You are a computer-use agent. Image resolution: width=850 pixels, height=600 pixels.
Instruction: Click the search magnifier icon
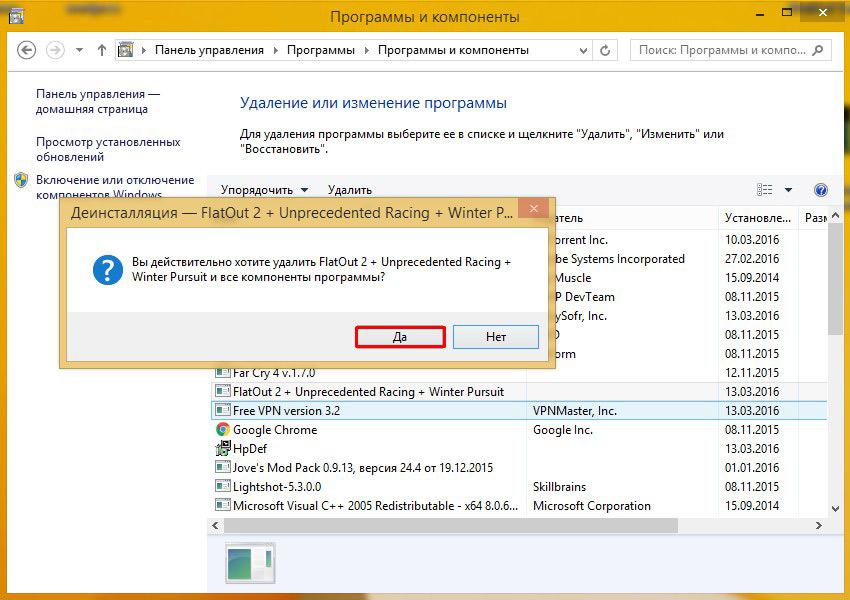coord(816,50)
